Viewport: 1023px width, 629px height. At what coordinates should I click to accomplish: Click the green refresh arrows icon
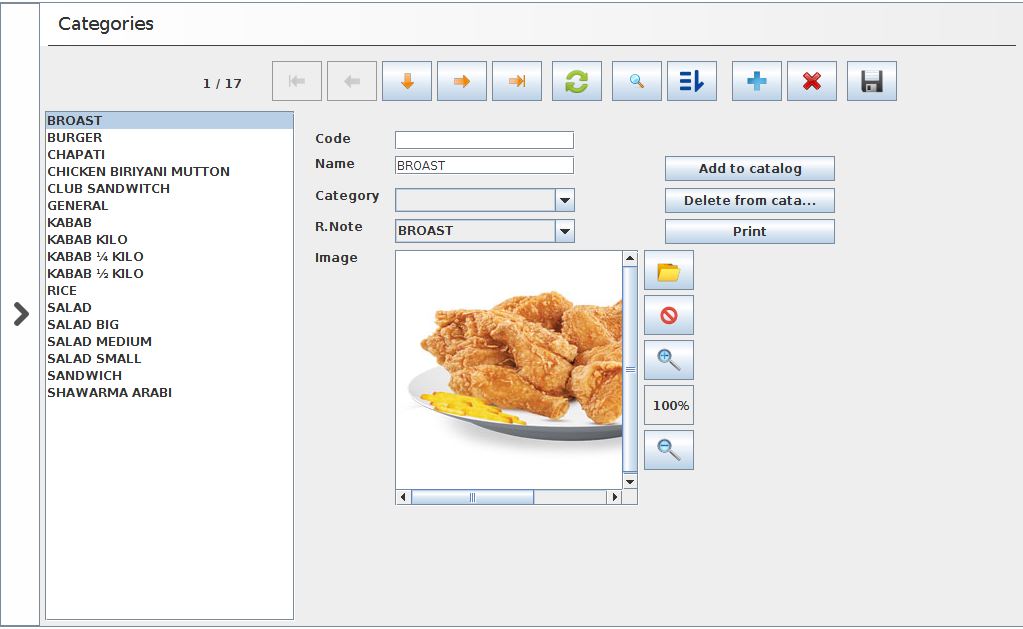[577, 82]
